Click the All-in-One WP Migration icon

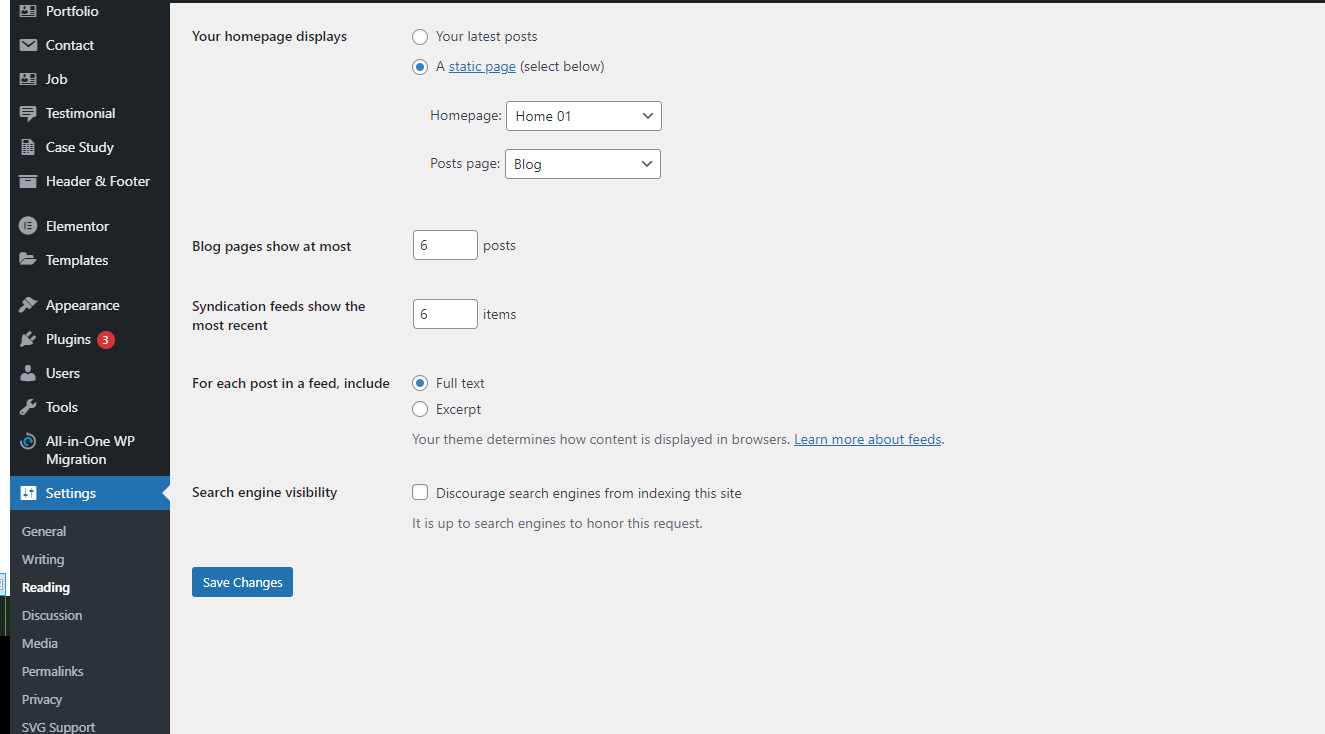(28, 441)
